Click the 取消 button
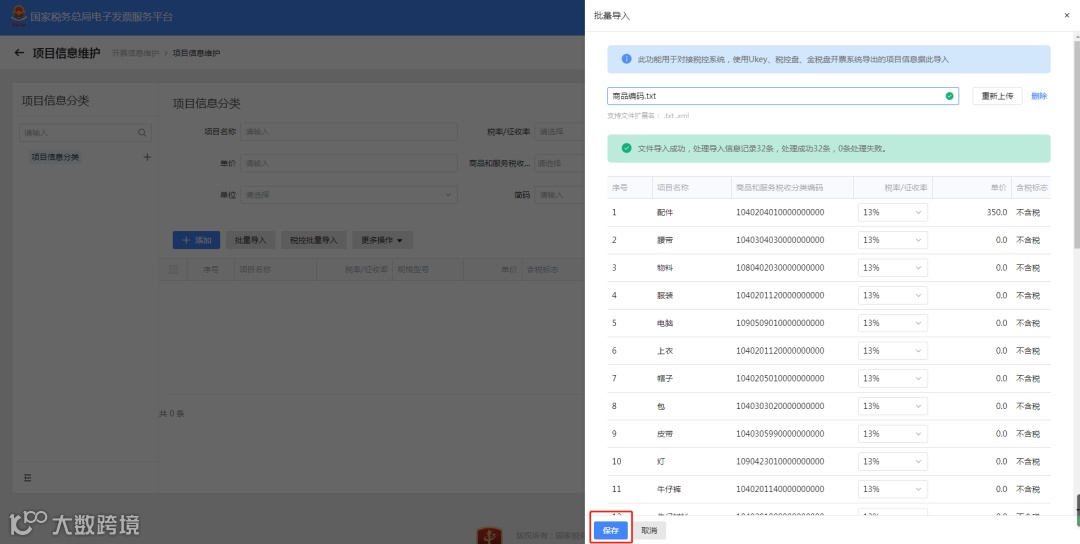 (649, 531)
